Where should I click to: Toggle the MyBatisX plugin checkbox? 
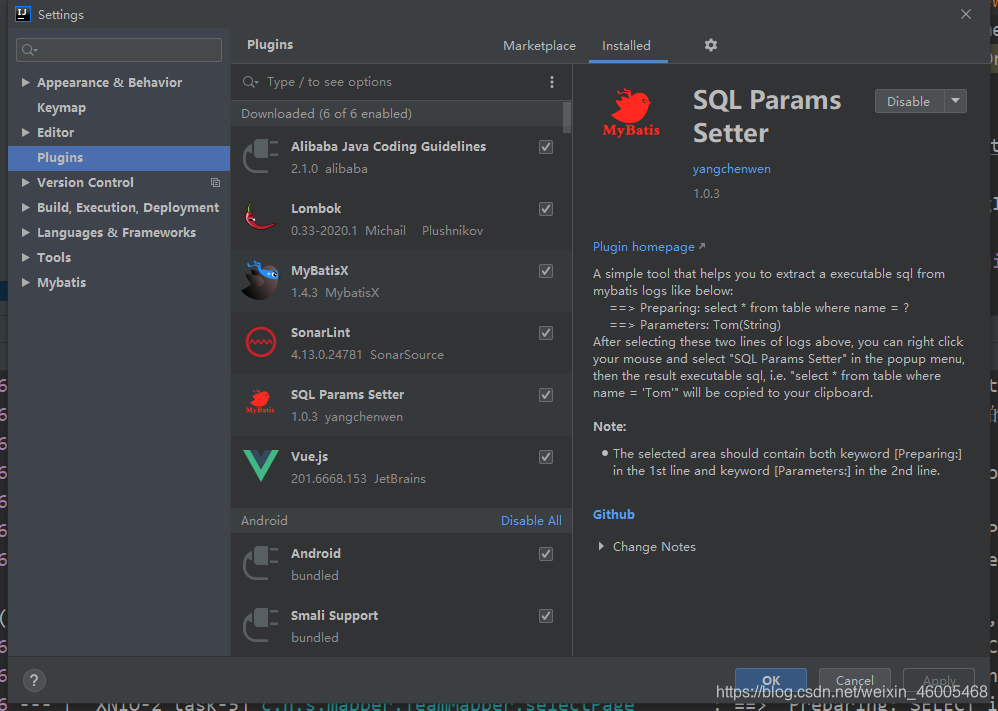point(545,271)
